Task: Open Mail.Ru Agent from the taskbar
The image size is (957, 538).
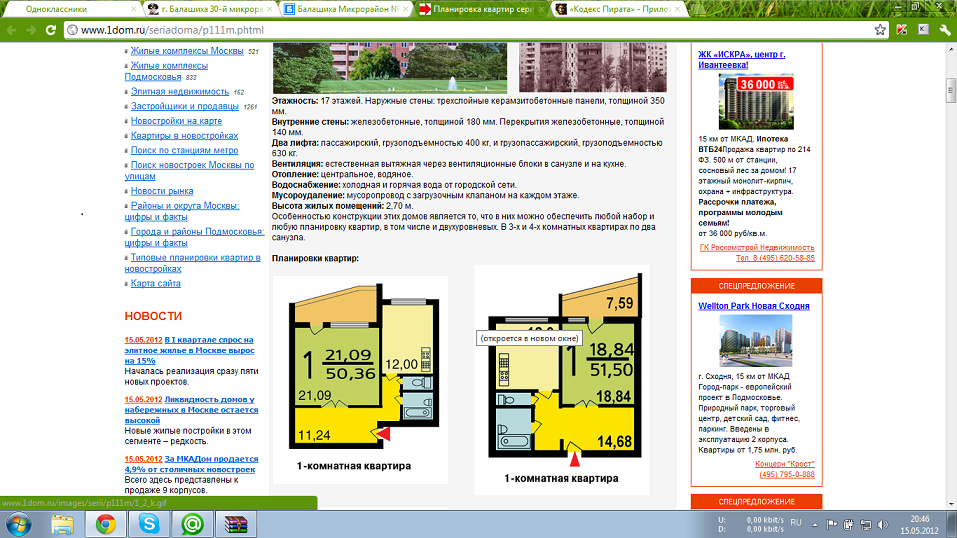Action: pos(192,523)
